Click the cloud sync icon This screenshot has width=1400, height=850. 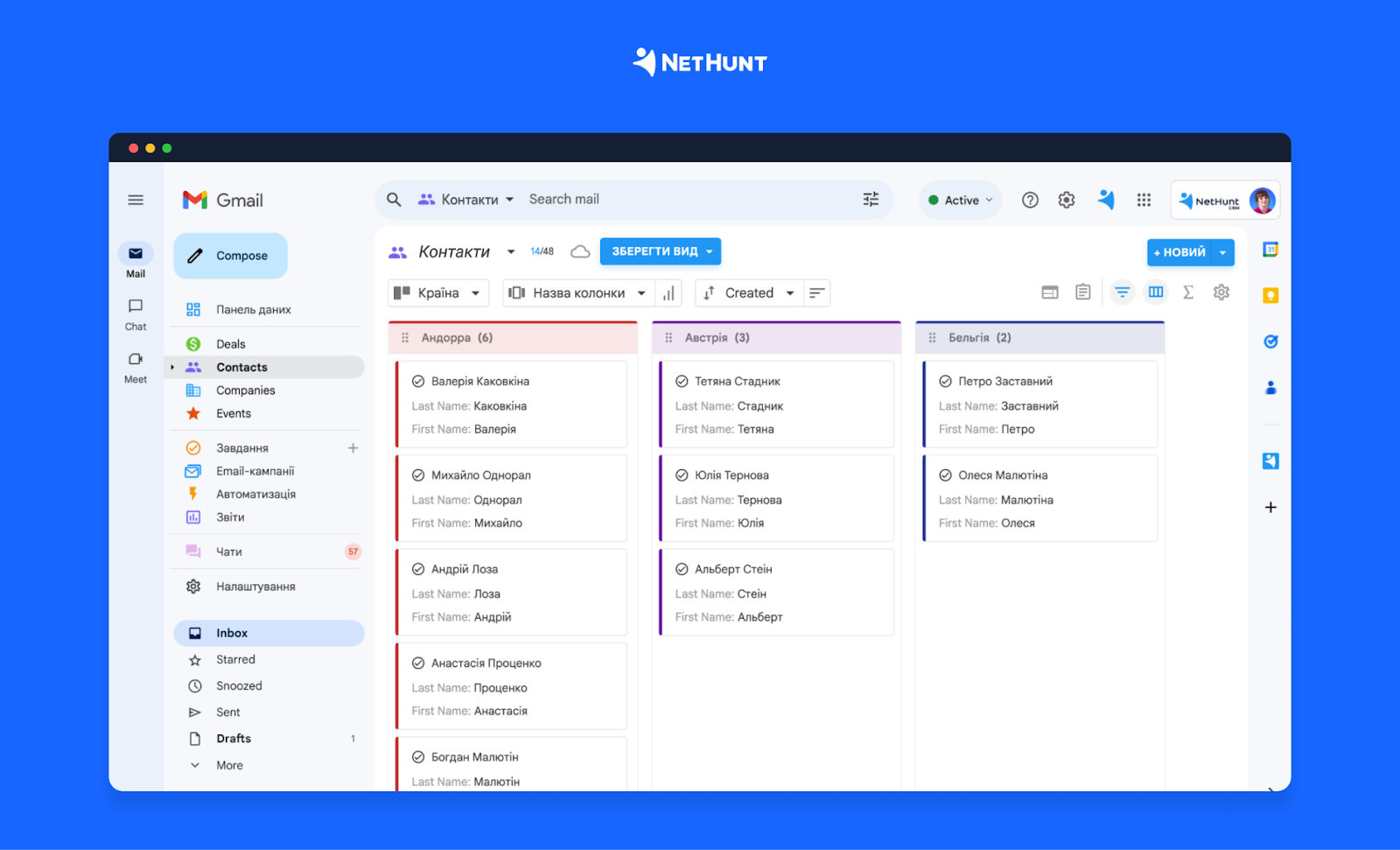click(580, 252)
